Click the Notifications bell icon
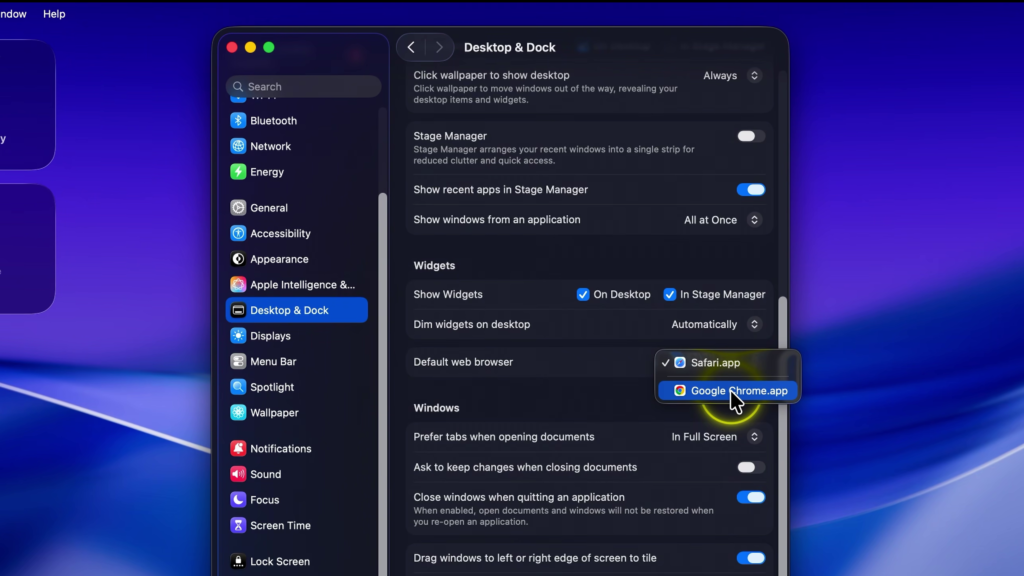The height and width of the screenshot is (576, 1024). pos(238,449)
